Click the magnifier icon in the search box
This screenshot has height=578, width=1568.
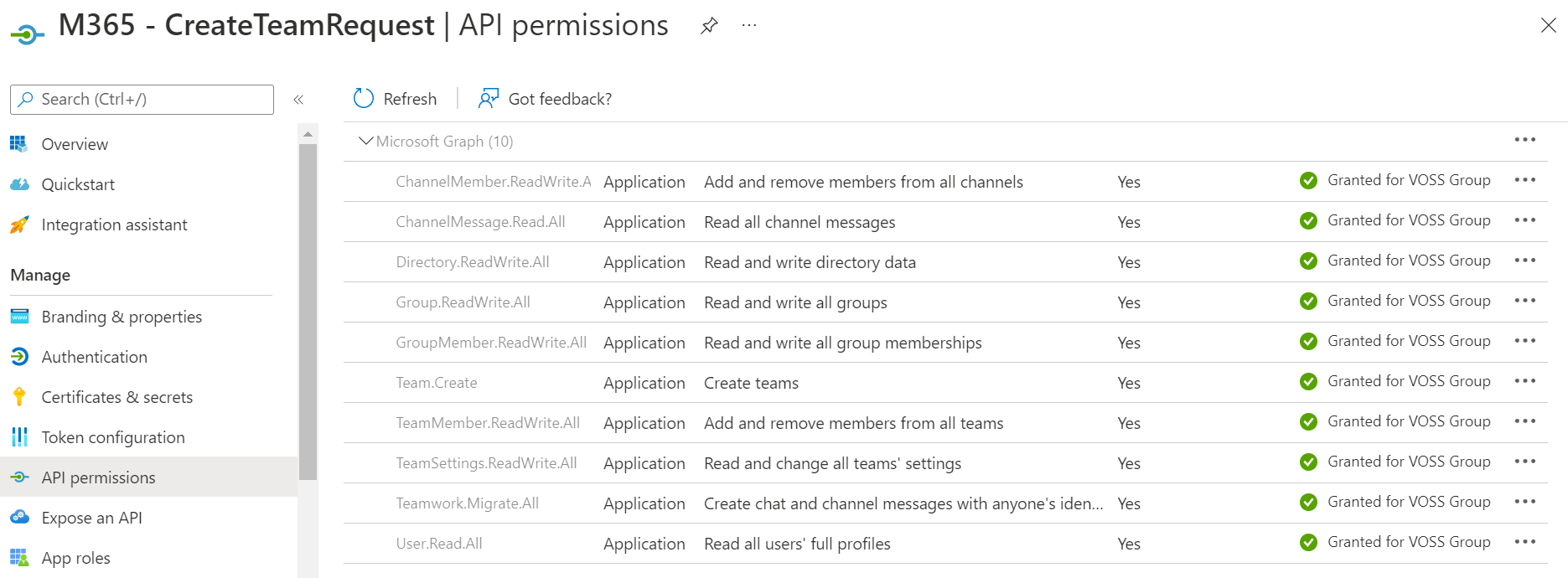click(x=26, y=99)
